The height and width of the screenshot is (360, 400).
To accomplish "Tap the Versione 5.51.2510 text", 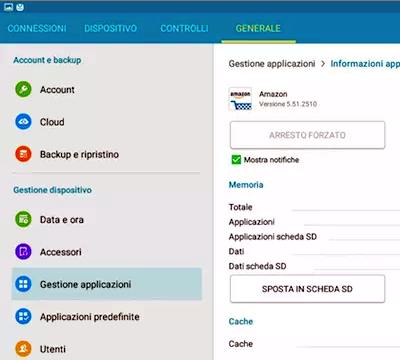I will coord(288,104).
